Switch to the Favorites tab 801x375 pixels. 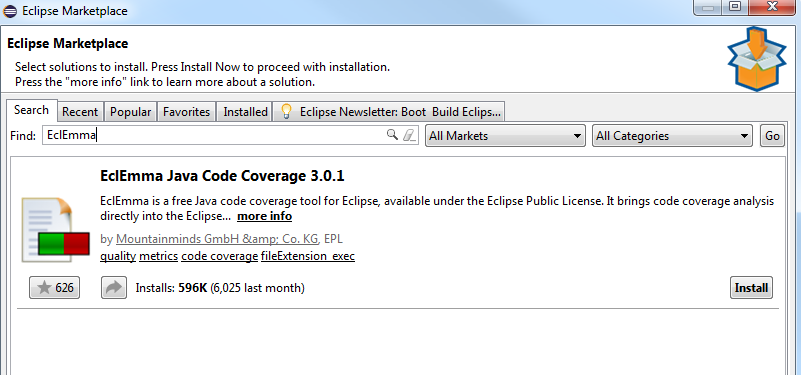(x=186, y=111)
